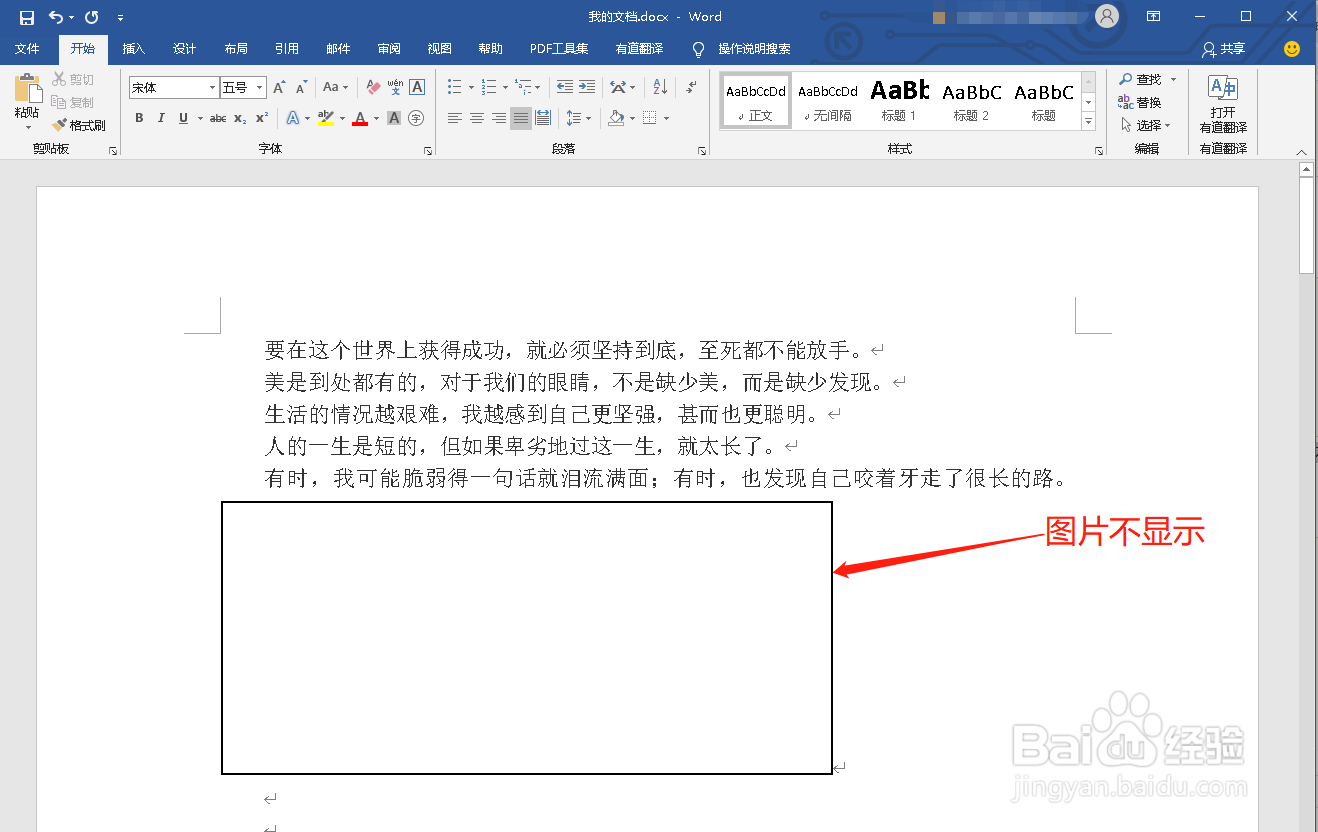Click the Undo icon
Screen dimensions: 1318x832
[x=56, y=16]
